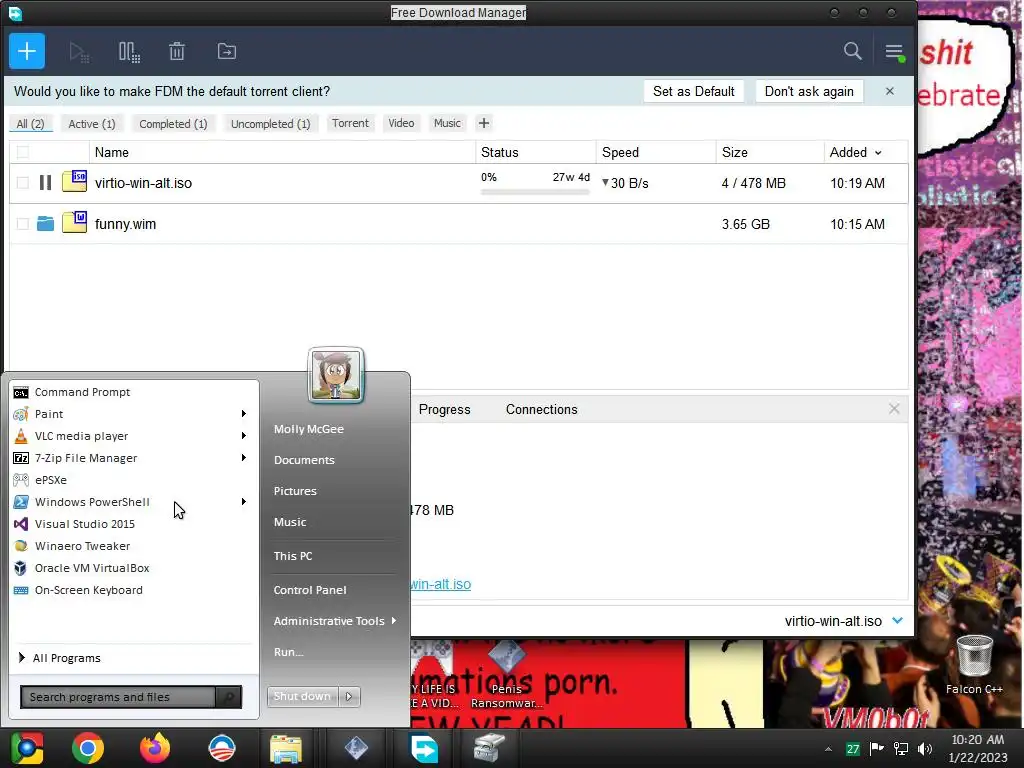The image size is (1024, 768).
Task: Add a new filter tag with plus
Action: [x=483, y=123]
